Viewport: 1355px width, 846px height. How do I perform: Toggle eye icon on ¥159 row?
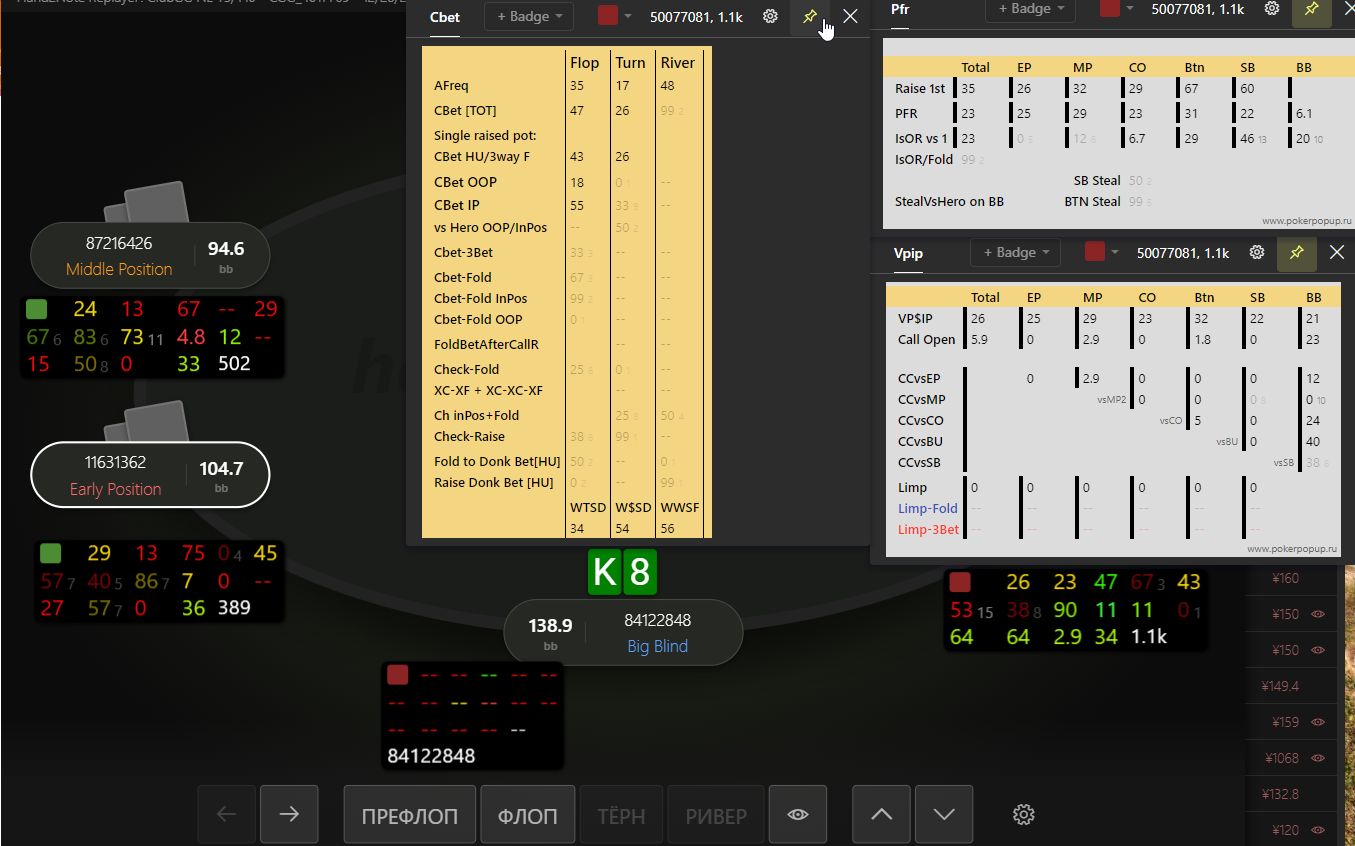point(1317,722)
